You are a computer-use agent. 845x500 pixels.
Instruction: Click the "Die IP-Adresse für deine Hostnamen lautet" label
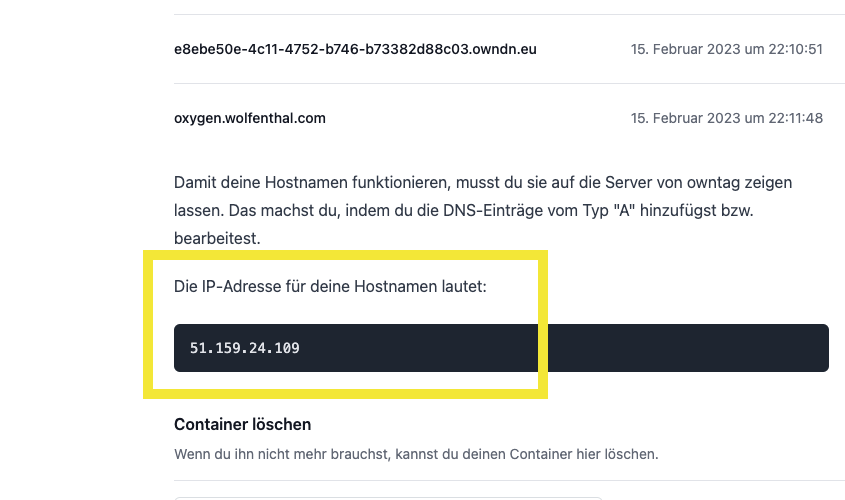(x=330, y=287)
